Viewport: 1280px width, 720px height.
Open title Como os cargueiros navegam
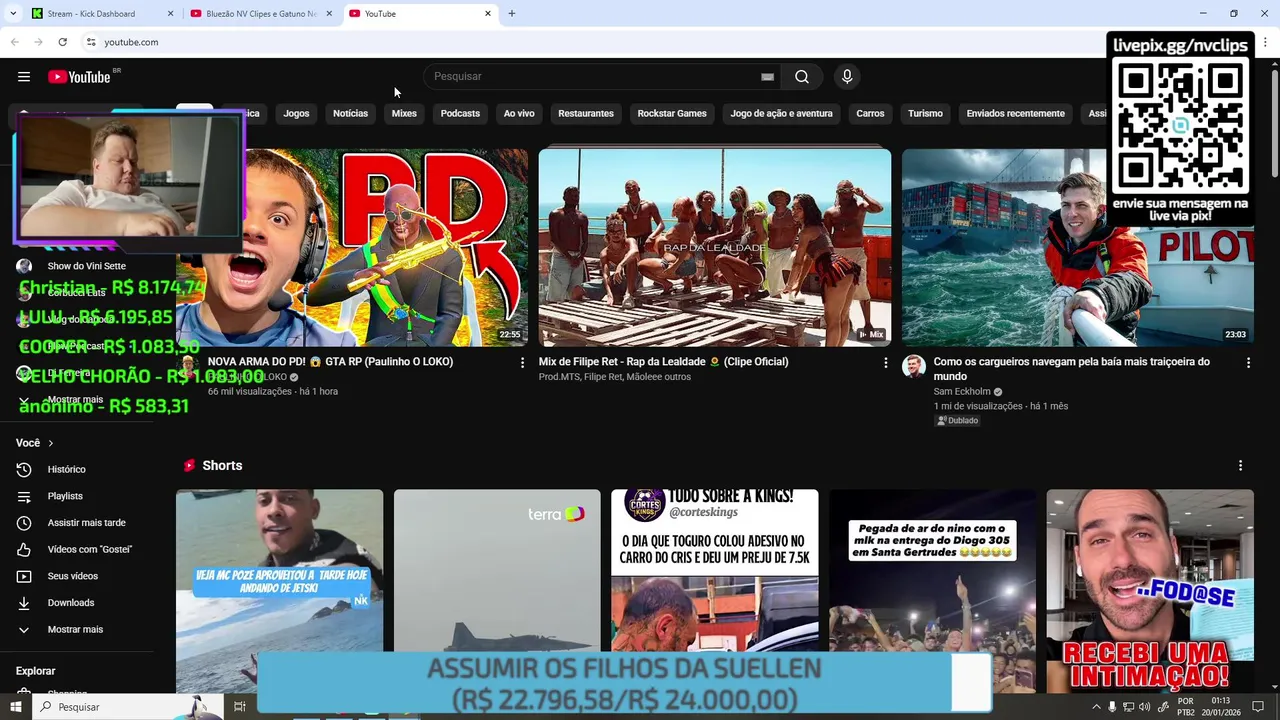[x=1071, y=369]
